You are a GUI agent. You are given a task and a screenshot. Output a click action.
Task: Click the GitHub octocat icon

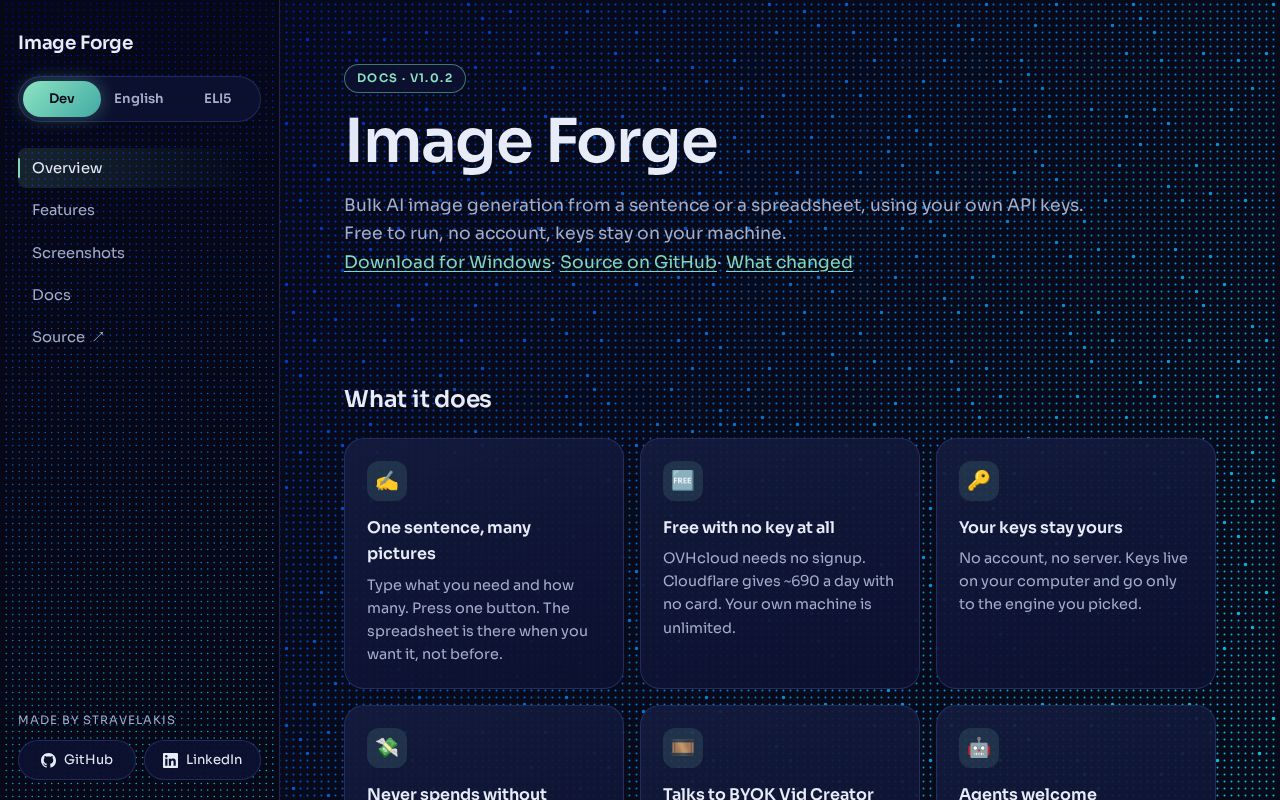48,760
